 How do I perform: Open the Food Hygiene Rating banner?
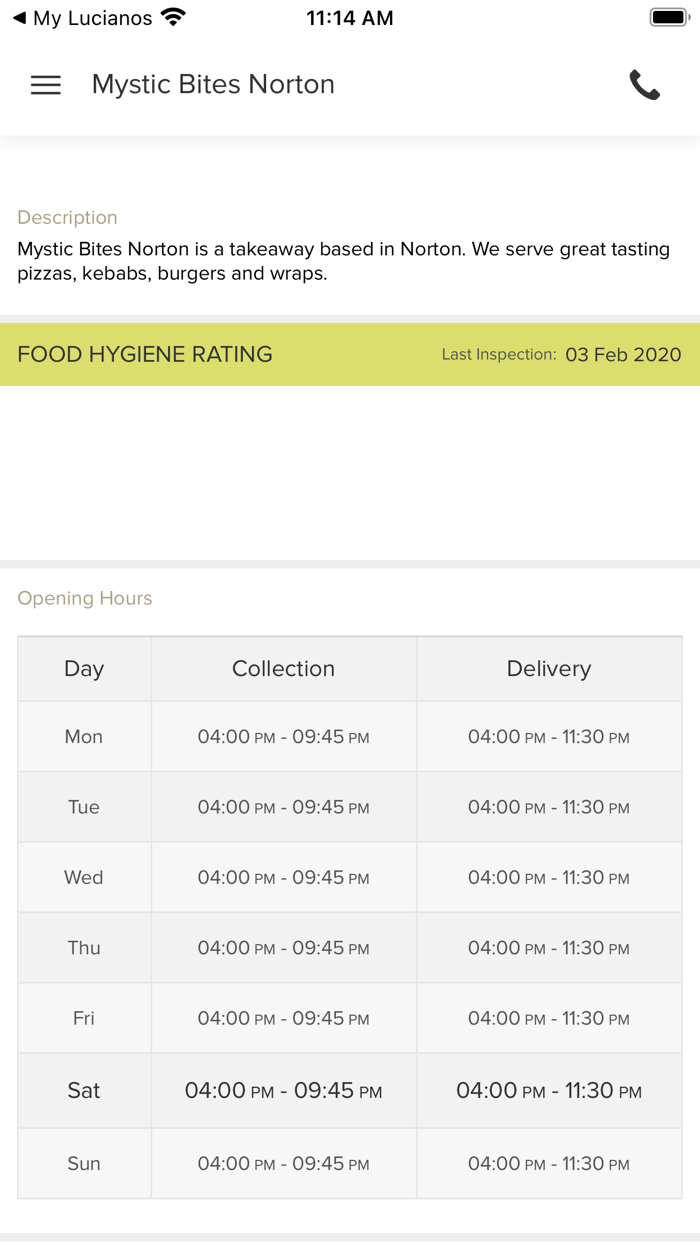click(x=145, y=354)
